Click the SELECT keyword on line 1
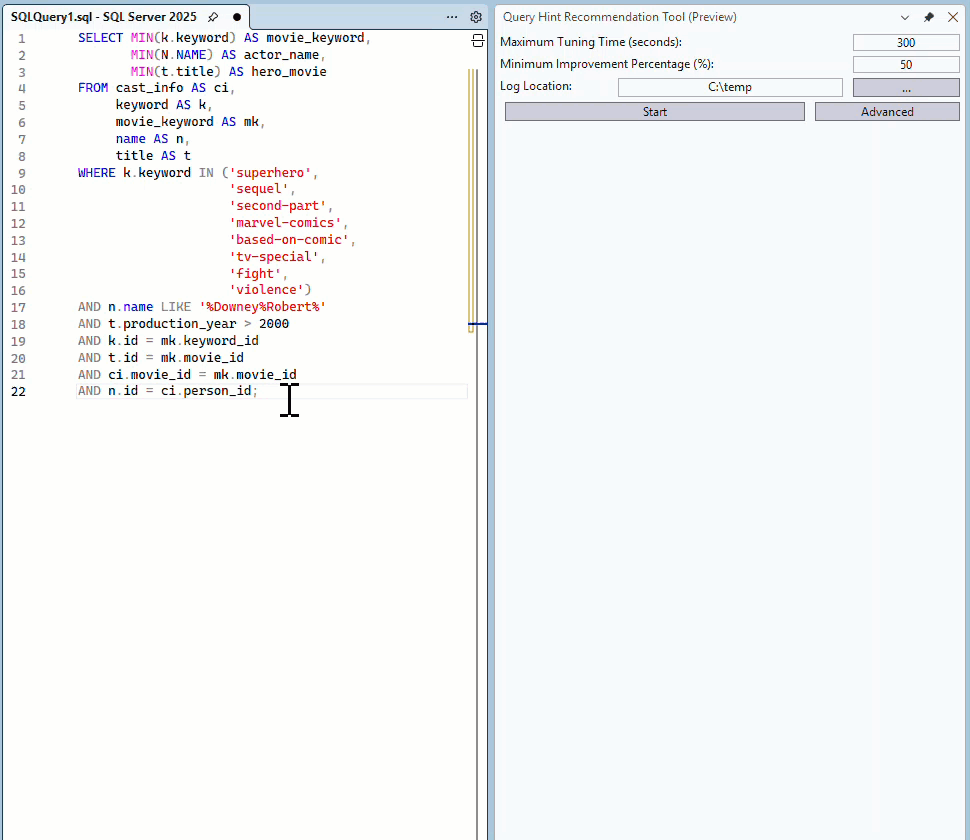970x840 pixels. point(100,38)
